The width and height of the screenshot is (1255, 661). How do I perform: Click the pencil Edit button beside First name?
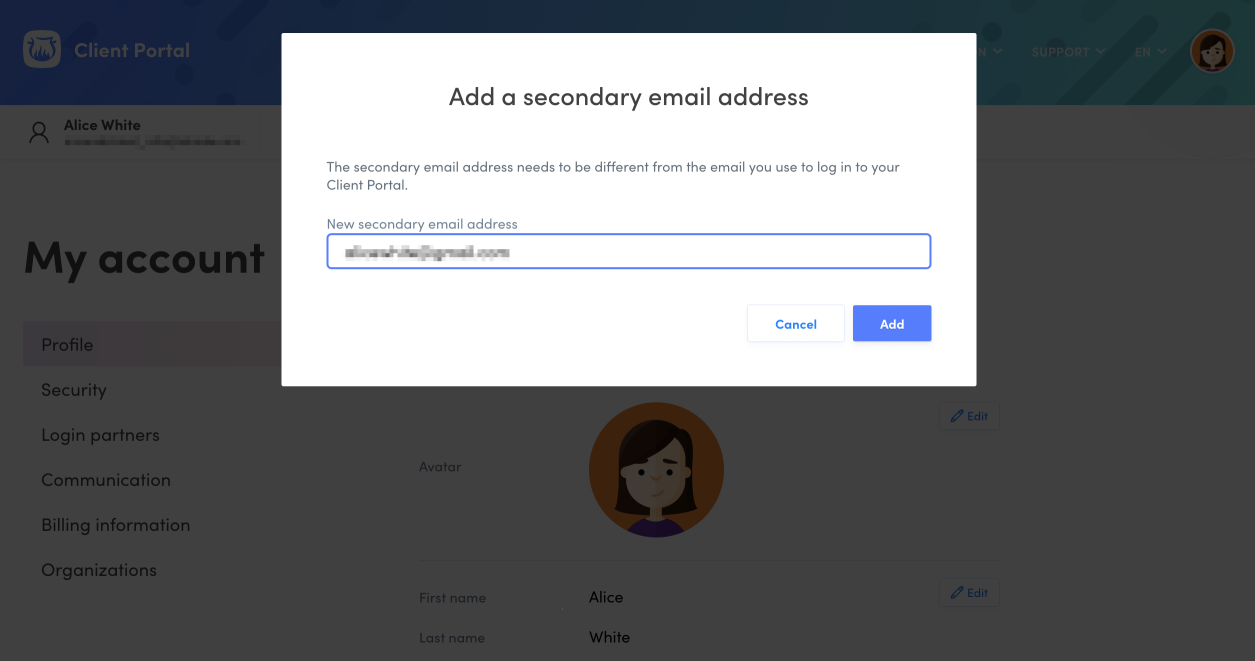pyautogui.click(x=969, y=593)
